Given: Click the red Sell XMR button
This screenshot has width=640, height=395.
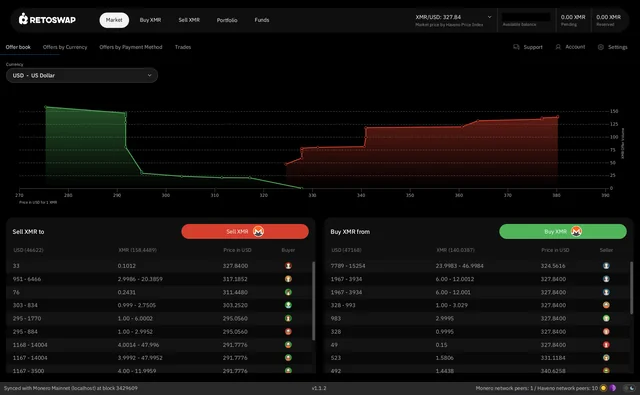Looking at the screenshot, I should (x=245, y=231).
